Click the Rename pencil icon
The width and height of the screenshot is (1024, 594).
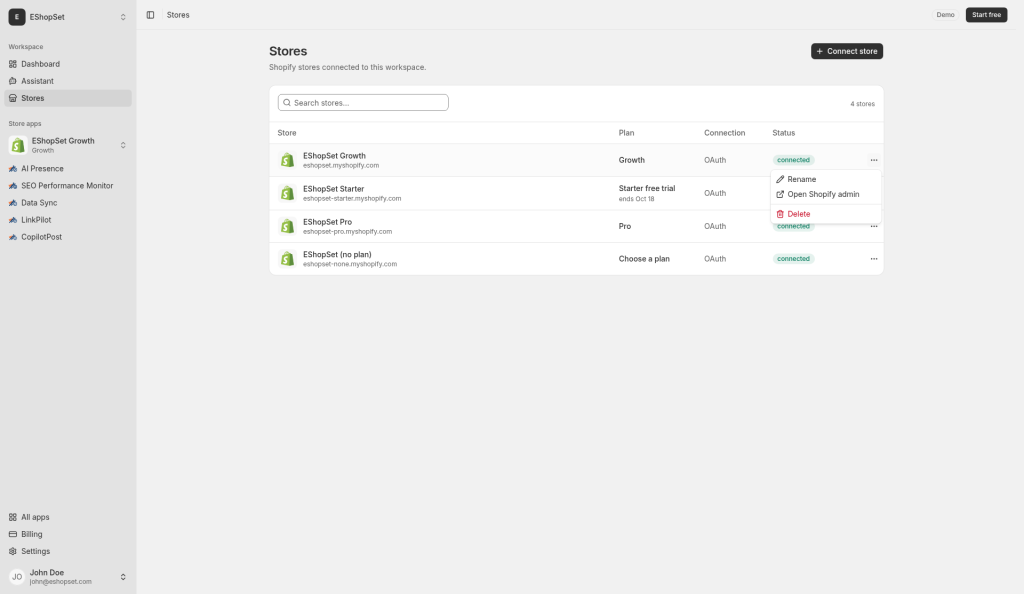point(780,179)
